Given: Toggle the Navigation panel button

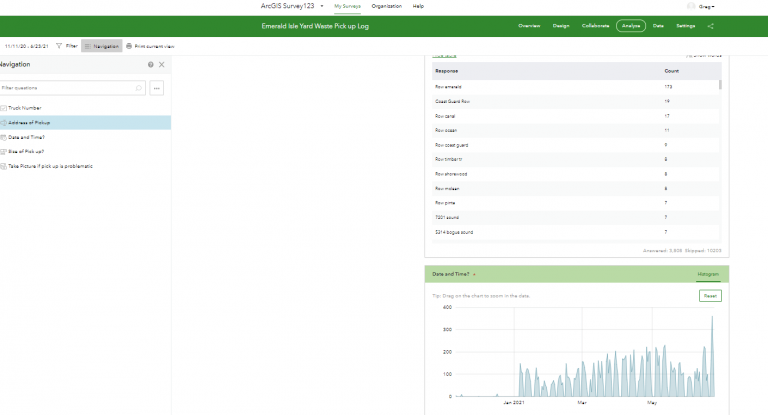Looking at the screenshot, I should [x=101, y=46].
